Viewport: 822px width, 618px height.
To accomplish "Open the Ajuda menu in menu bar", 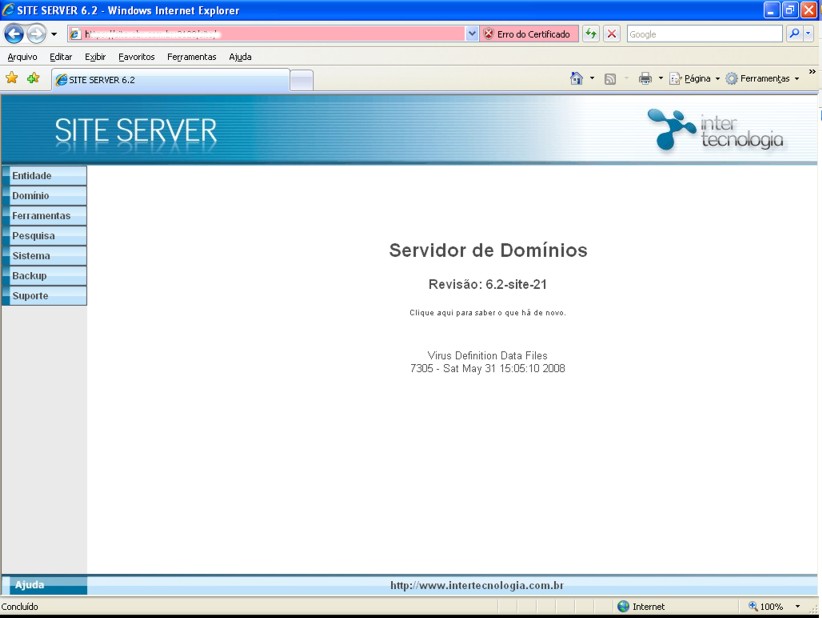I will 240,57.
